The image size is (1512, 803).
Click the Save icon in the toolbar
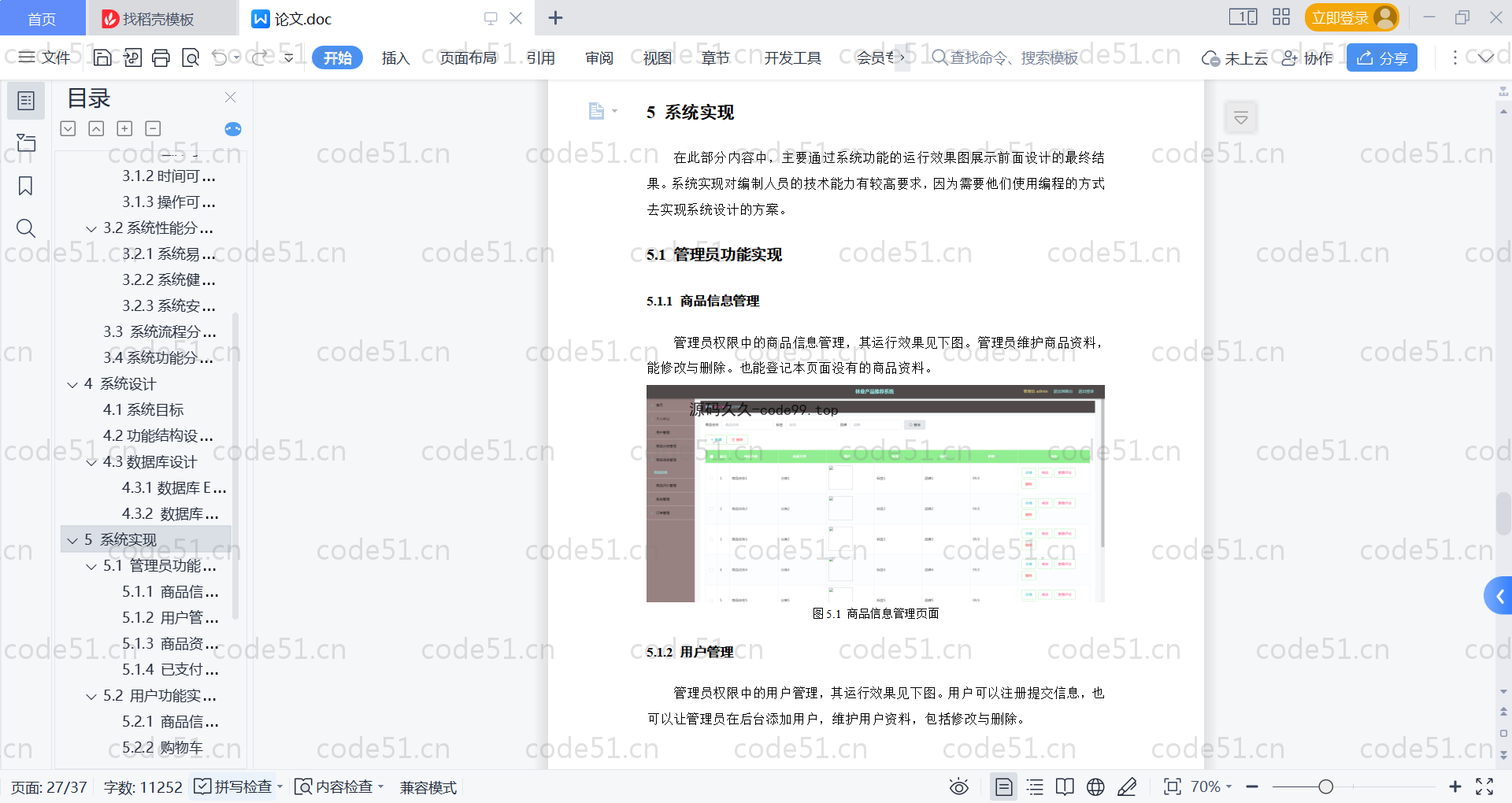[102, 57]
